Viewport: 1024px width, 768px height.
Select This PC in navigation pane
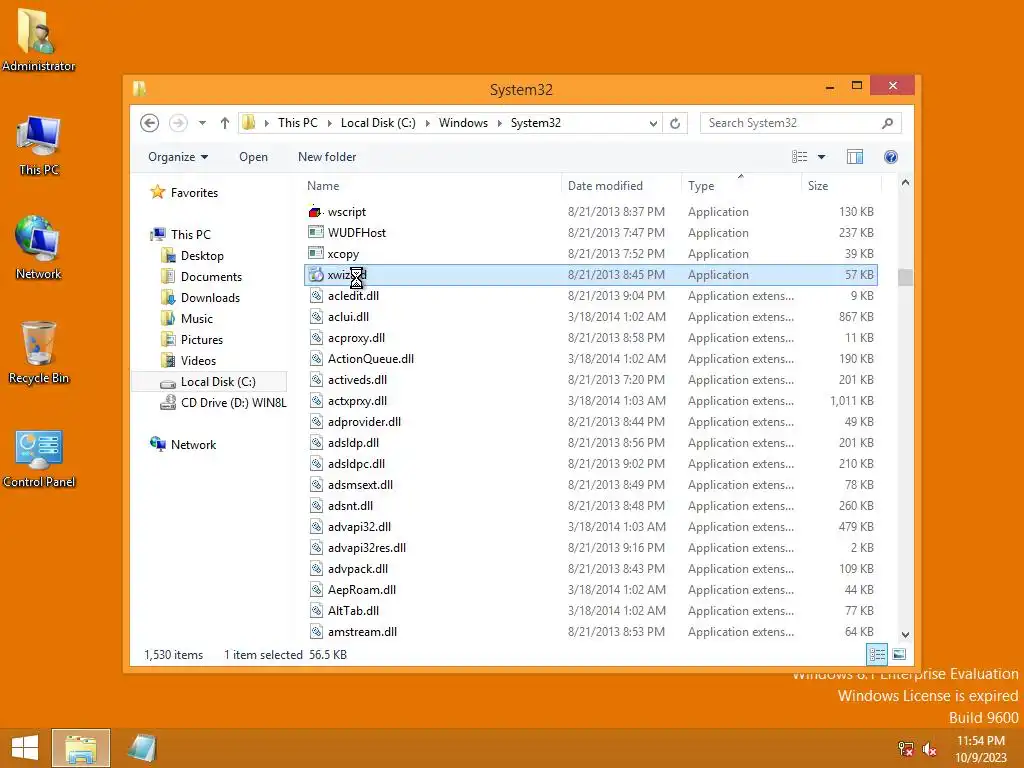tap(181, 234)
